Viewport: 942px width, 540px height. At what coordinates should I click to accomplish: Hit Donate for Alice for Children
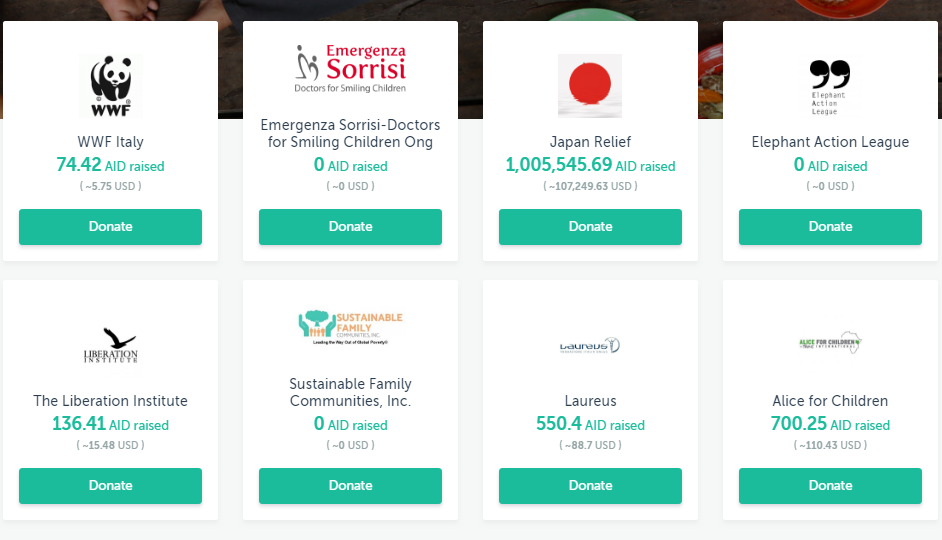pos(830,486)
